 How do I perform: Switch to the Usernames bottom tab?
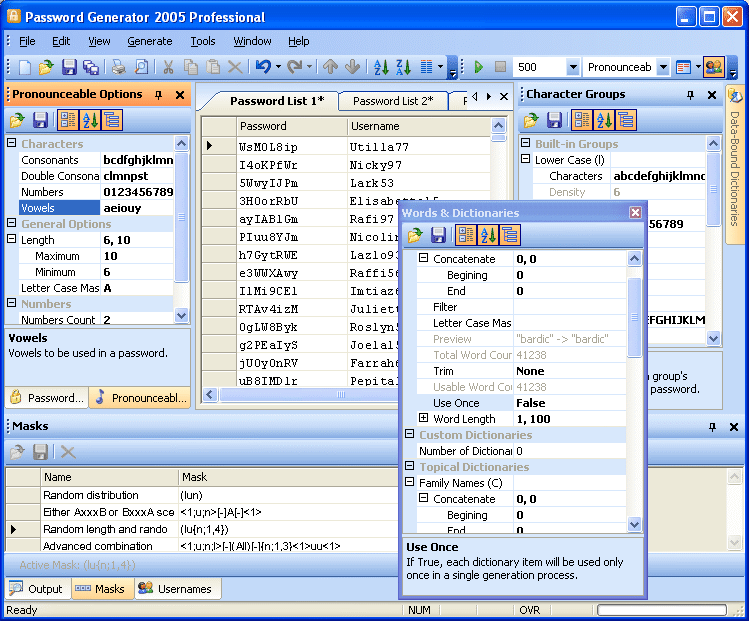pyautogui.click(x=178, y=589)
